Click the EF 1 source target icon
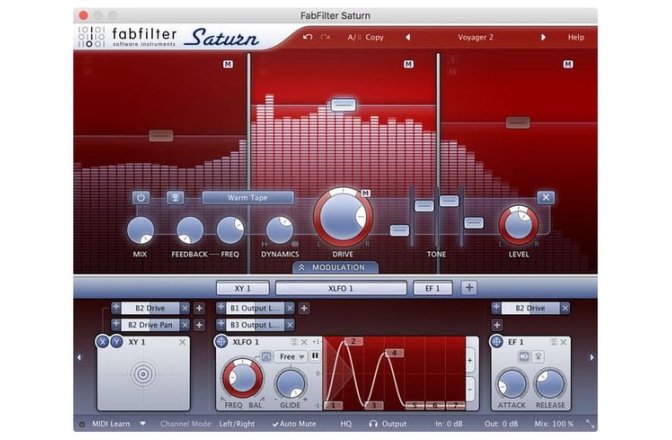The height and width of the screenshot is (440, 672). click(x=497, y=342)
